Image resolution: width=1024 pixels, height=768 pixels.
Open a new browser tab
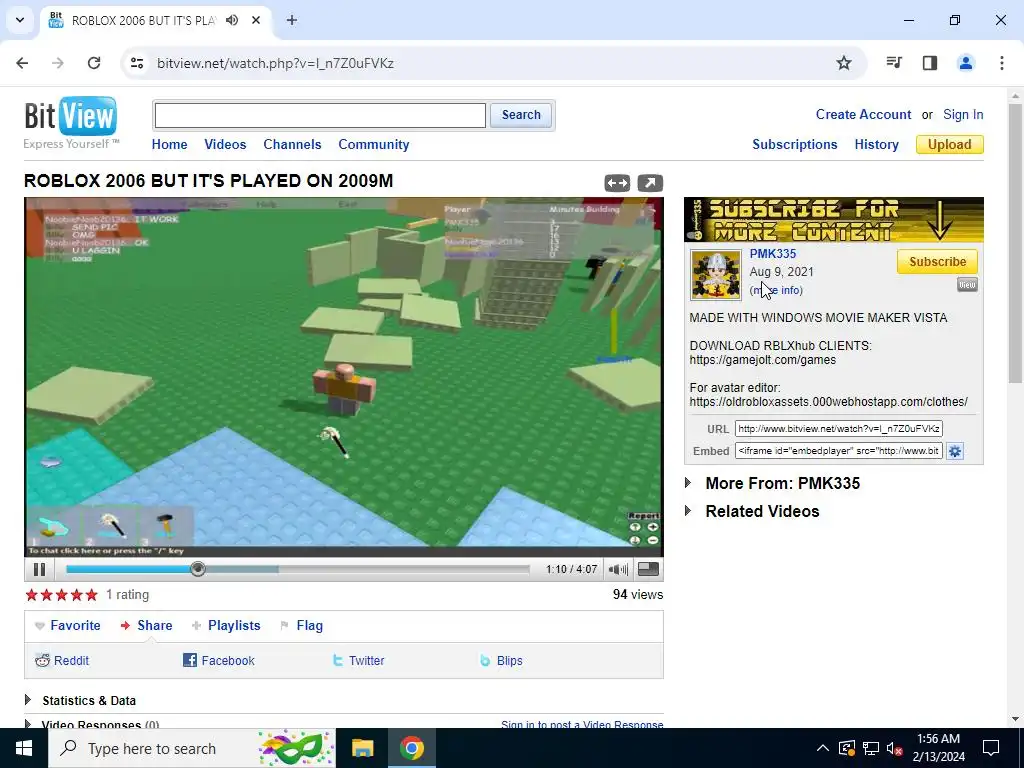[x=292, y=20]
